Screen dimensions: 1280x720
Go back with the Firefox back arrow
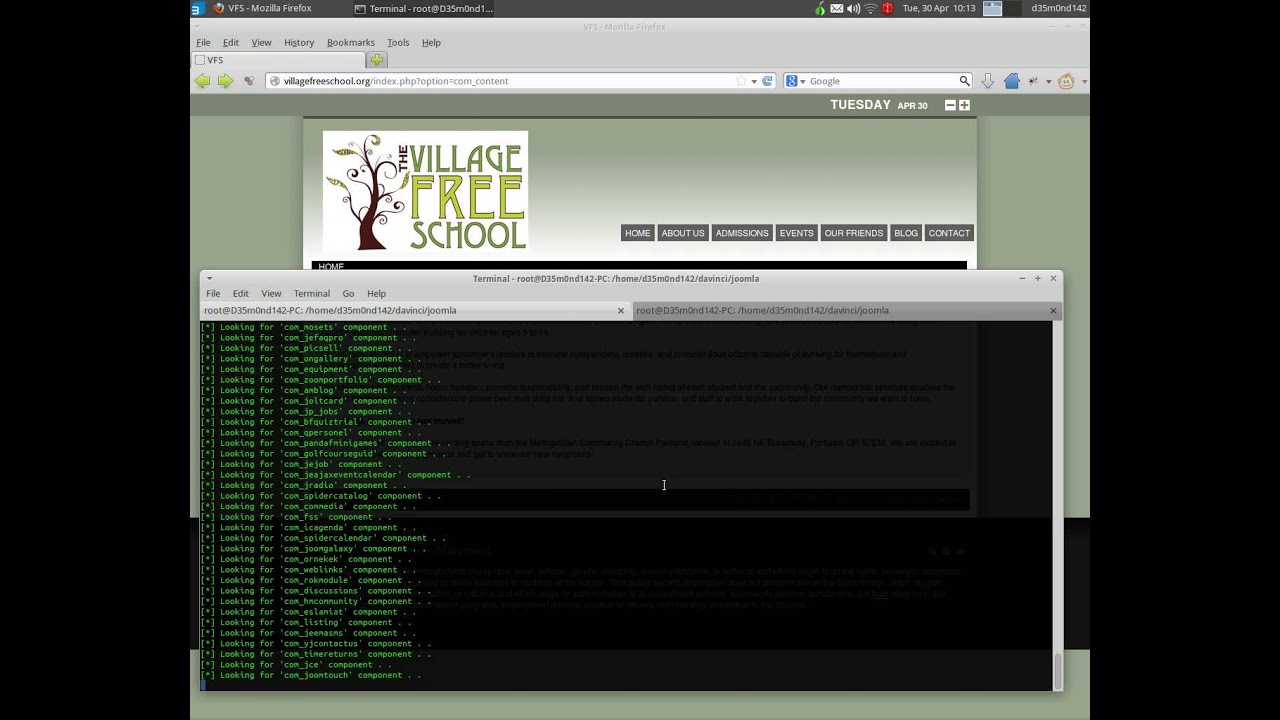tap(203, 81)
